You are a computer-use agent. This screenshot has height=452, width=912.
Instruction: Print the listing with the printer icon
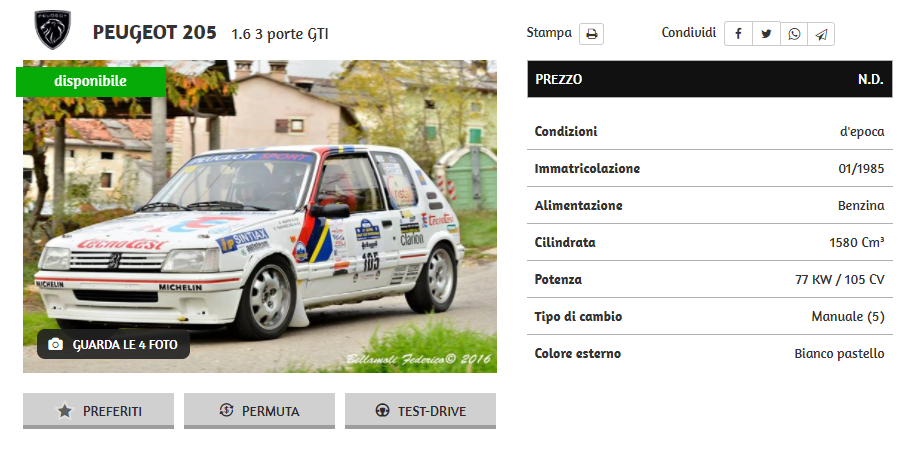point(592,34)
